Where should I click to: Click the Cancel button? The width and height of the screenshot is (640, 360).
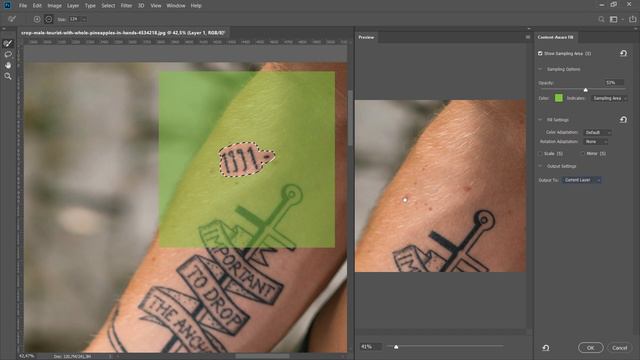[x=620, y=348]
